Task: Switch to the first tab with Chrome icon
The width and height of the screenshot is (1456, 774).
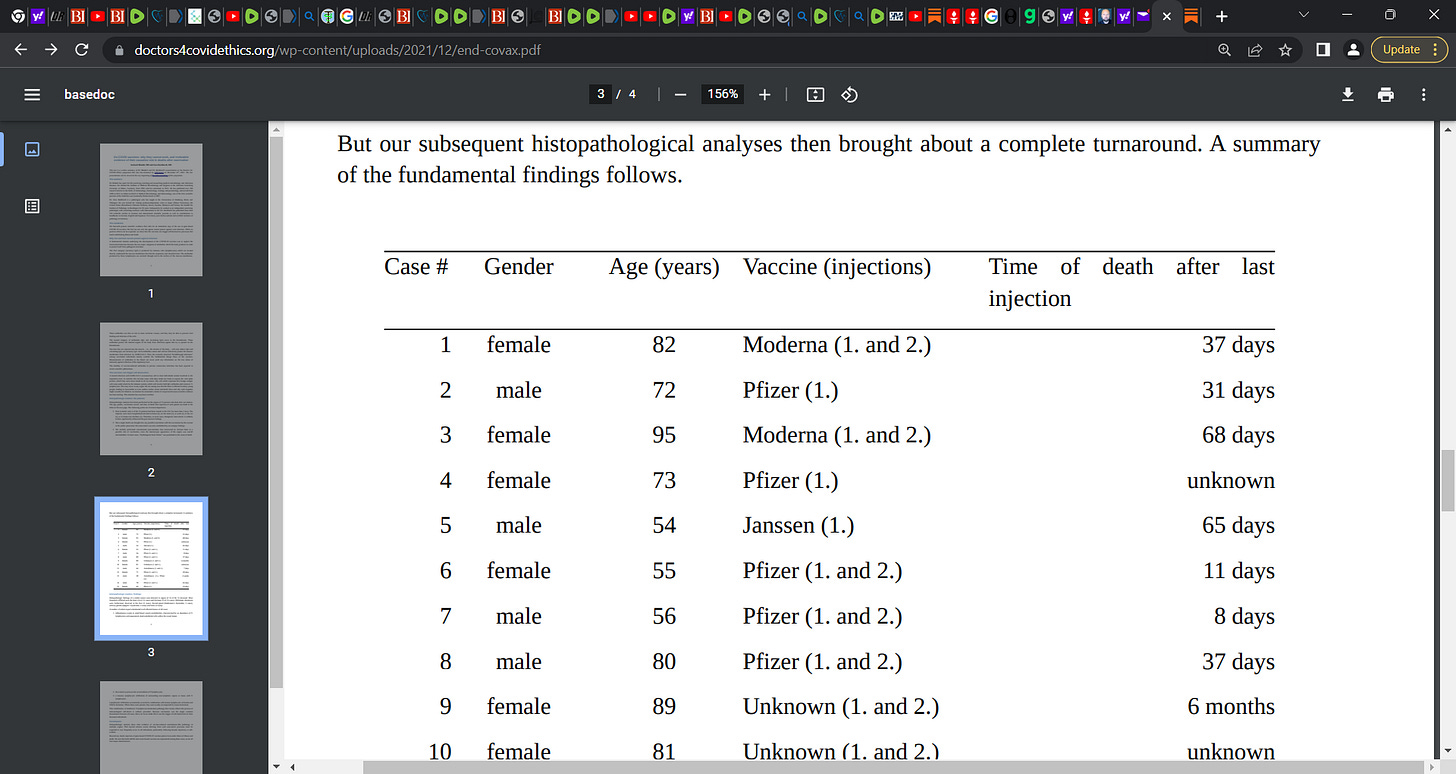Action: pyautogui.click(x=17, y=16)
